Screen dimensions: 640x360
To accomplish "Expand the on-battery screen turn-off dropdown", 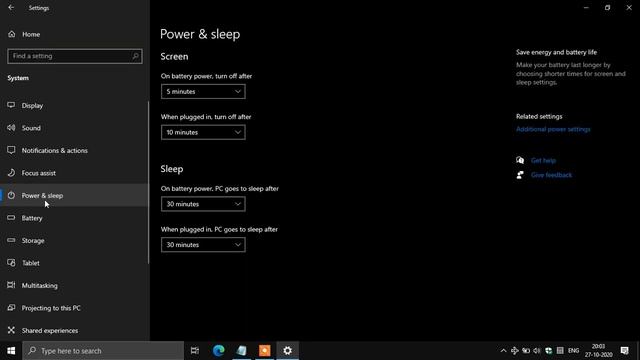I will [203, 91].
